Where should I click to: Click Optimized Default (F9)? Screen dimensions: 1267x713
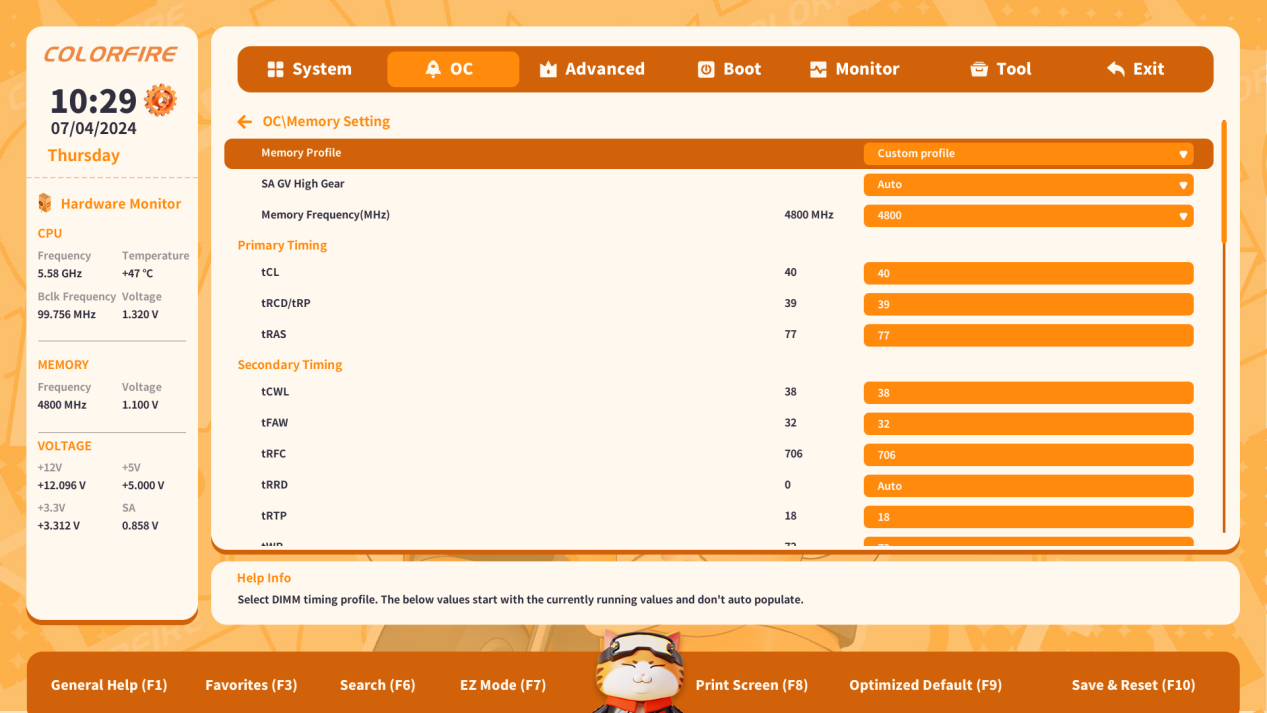click(925, 685)
